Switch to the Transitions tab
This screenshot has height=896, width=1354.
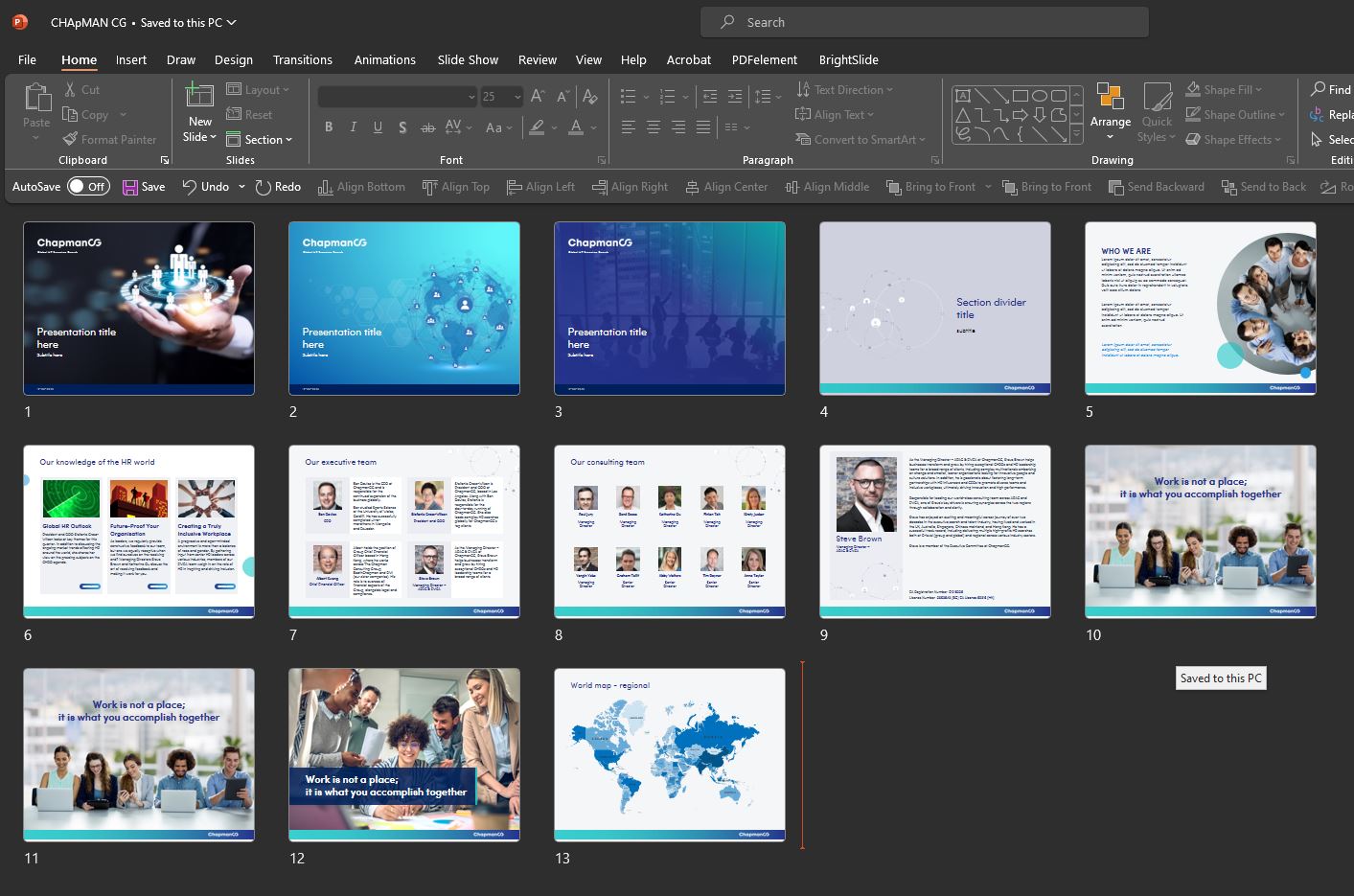(x=303, y=59)
